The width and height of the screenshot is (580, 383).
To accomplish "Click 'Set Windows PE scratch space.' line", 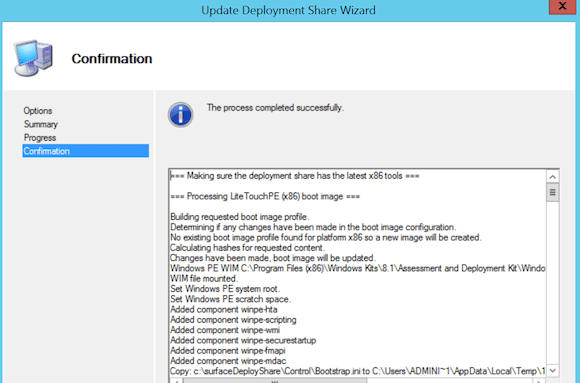I will [x=230, y=299].
